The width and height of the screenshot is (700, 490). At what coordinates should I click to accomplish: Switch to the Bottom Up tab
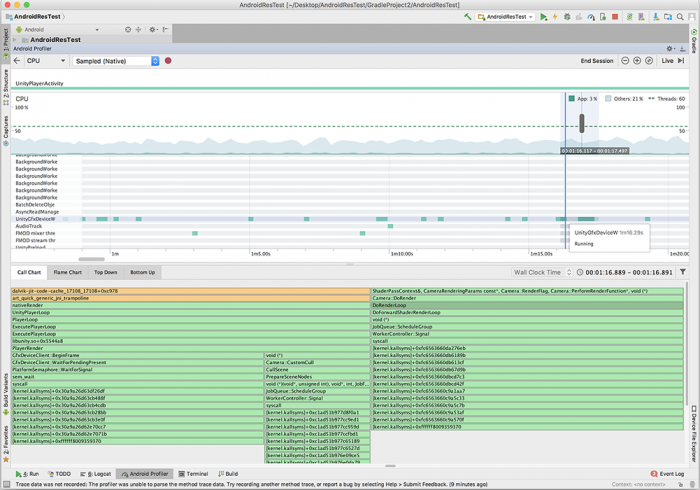point(142,272)
